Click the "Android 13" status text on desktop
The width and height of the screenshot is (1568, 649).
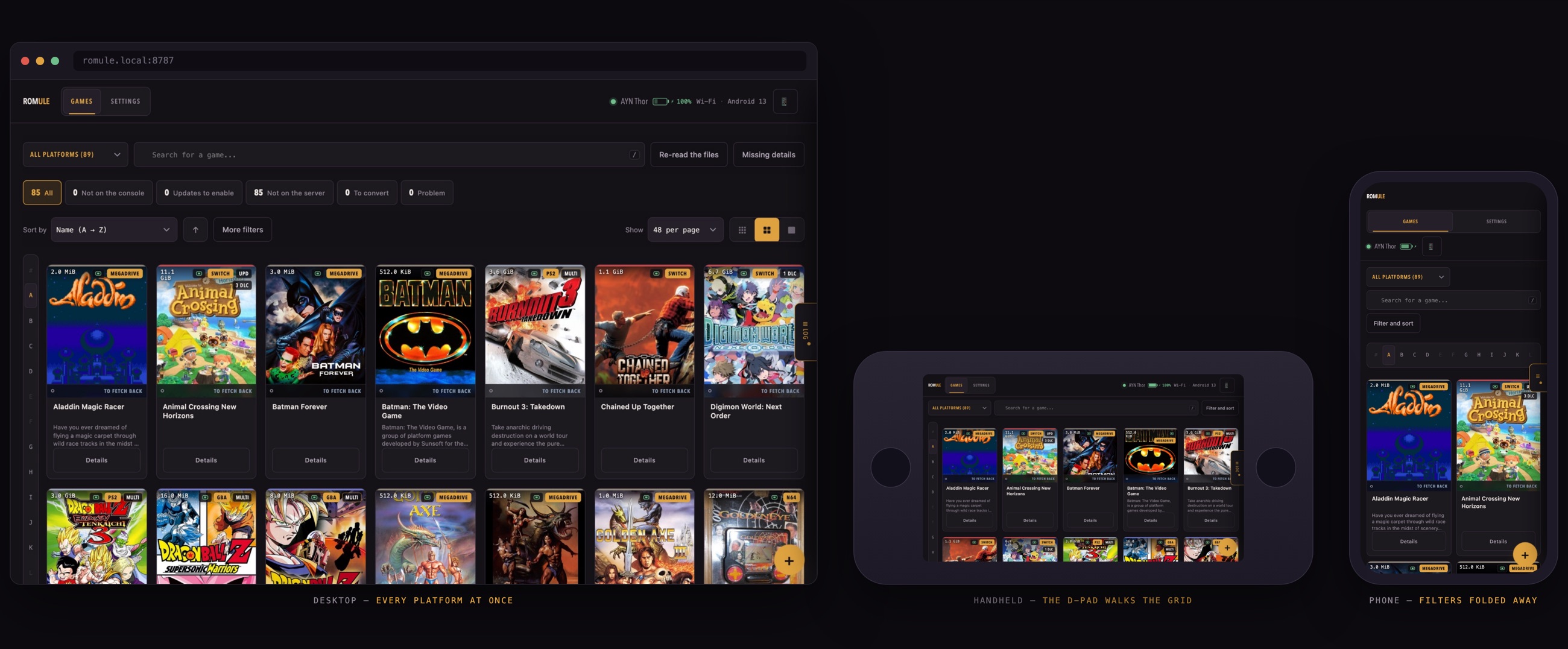(747, 102)
